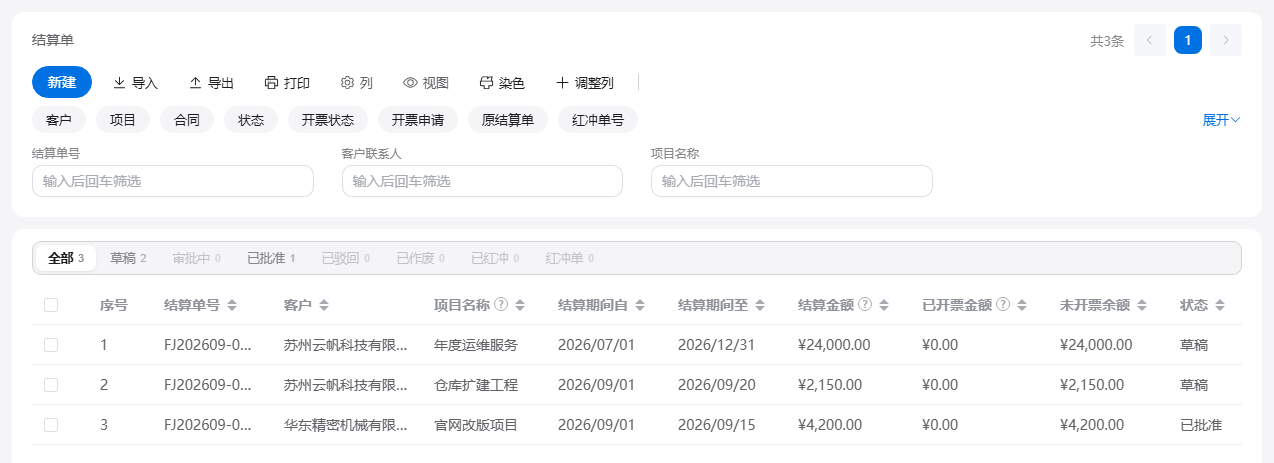Click project cell 年度运维服务
The width and height of the screenshot is (1274, 463).
[x=476, y=345]
